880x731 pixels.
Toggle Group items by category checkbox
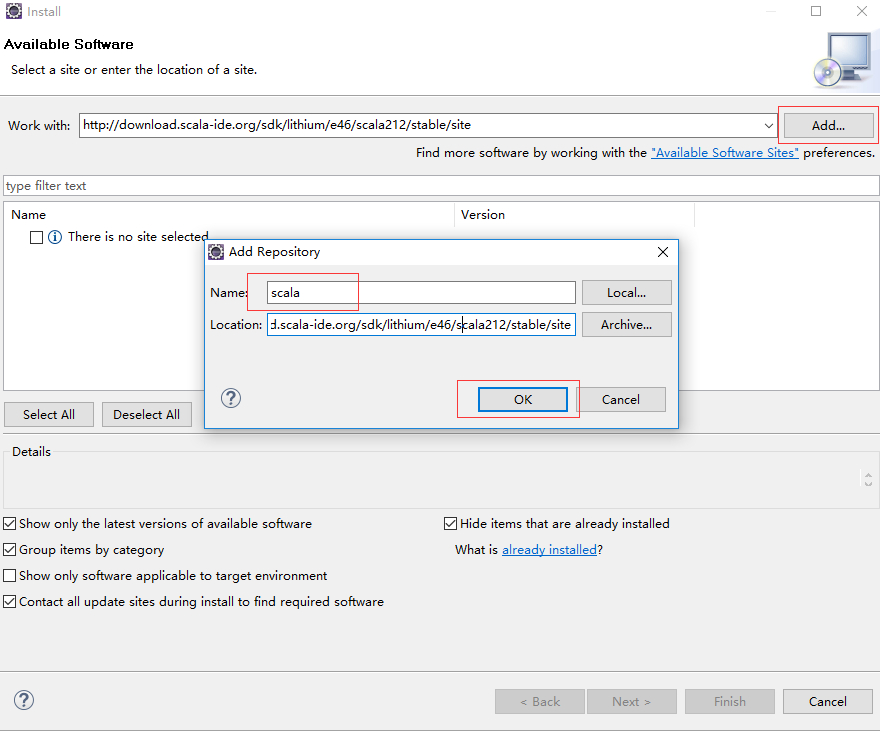point(10,550)
